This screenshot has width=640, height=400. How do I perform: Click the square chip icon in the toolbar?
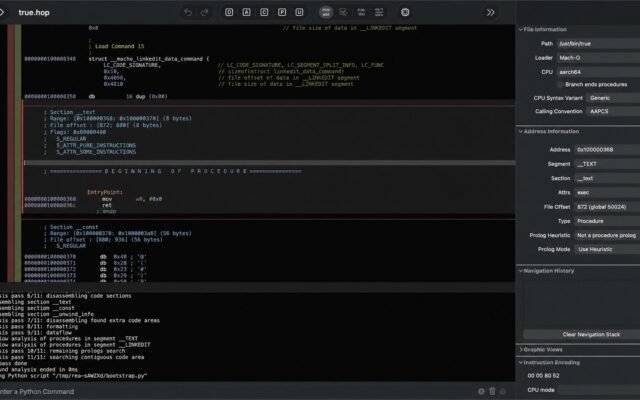coord(405,12)
